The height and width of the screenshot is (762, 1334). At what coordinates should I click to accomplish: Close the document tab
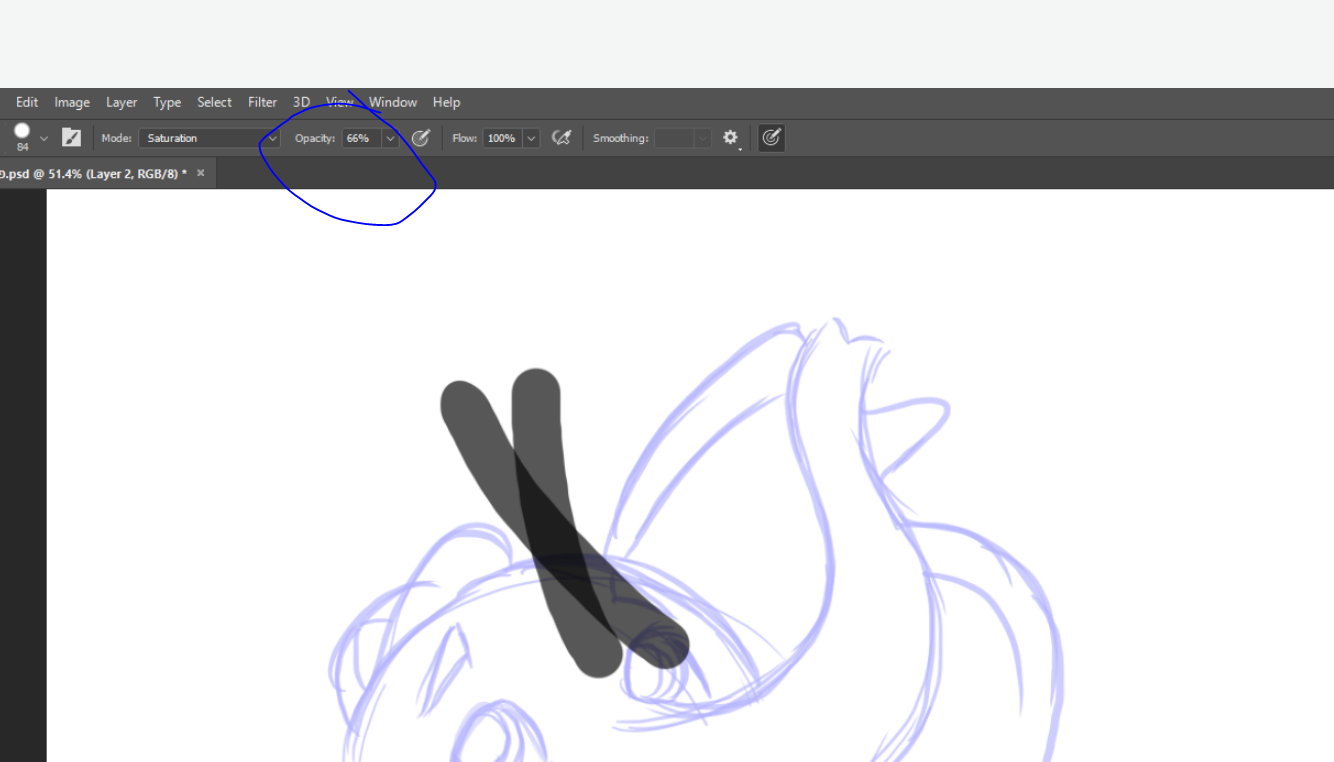click(200, 173)
